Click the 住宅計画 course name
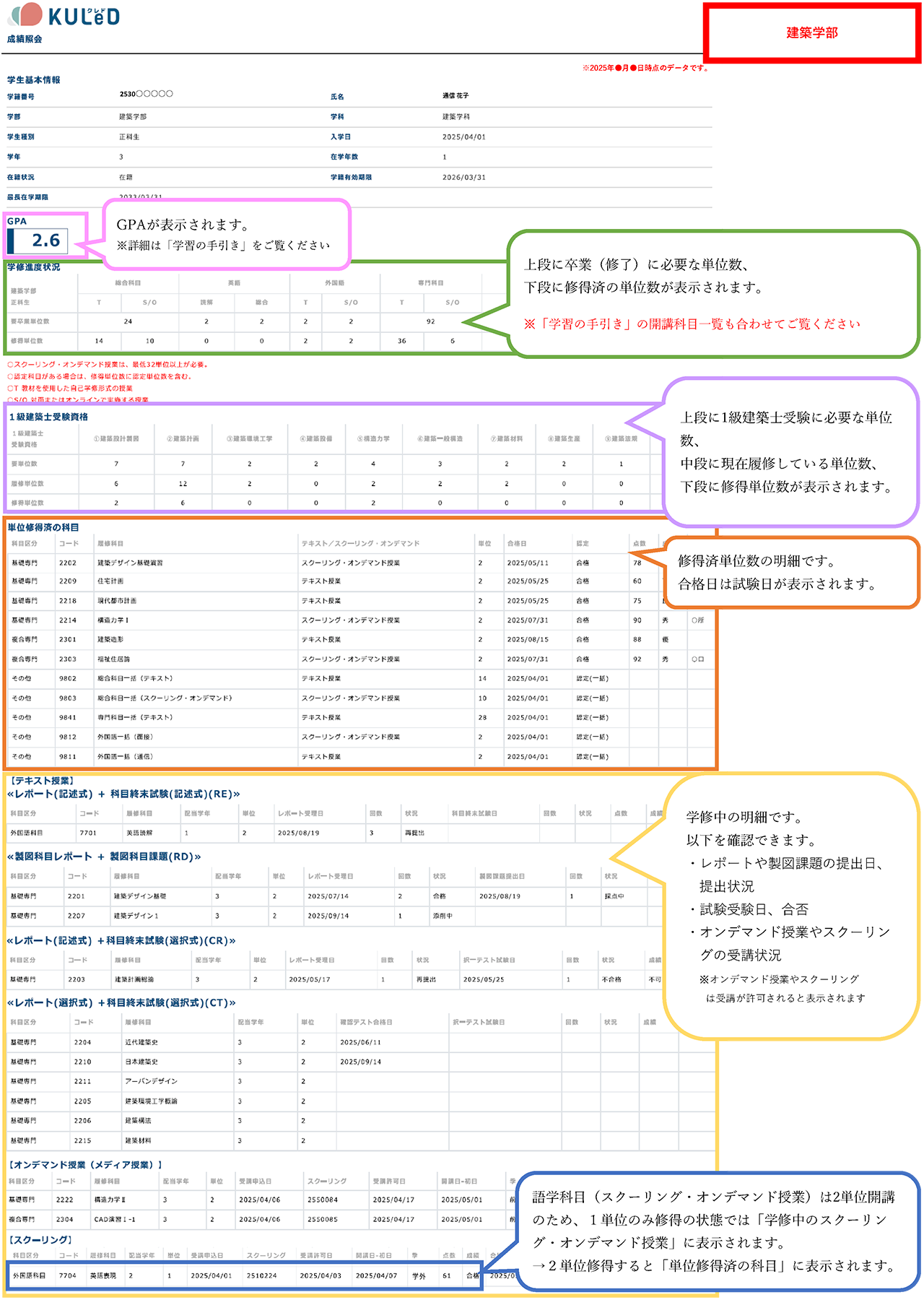This screenshot has height=1300, width=924. click(110, 581)
